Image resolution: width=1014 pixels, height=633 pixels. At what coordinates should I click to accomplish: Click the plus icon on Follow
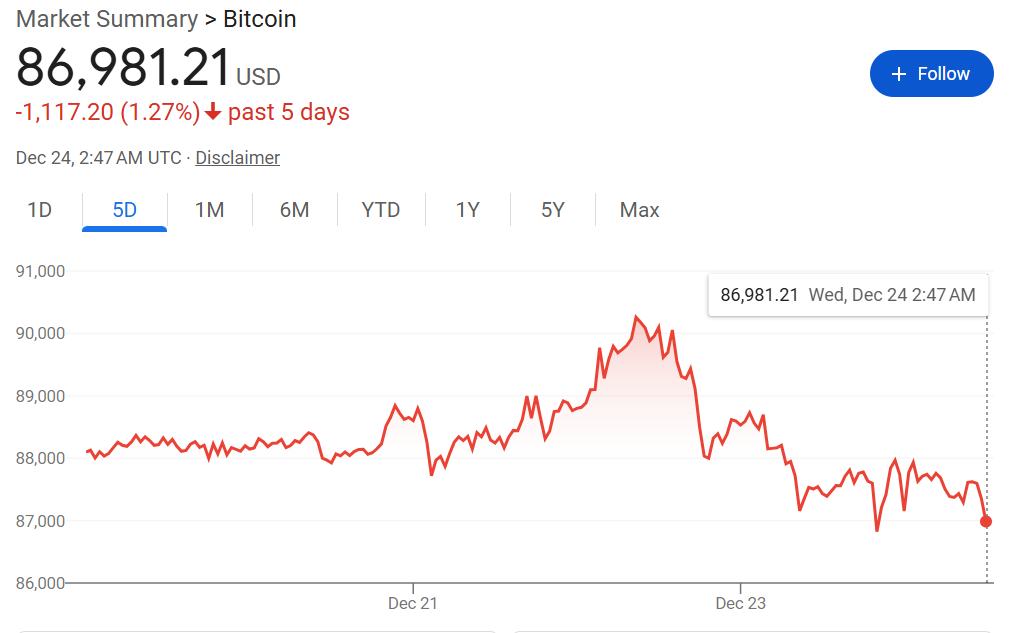click(x=898, y=74)
